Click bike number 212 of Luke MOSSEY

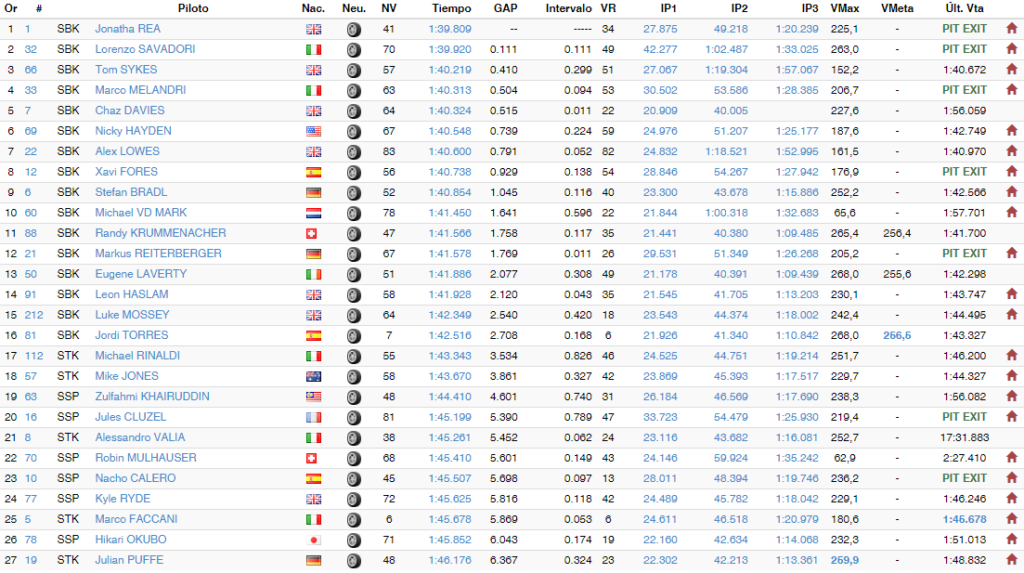coord(34,315)
